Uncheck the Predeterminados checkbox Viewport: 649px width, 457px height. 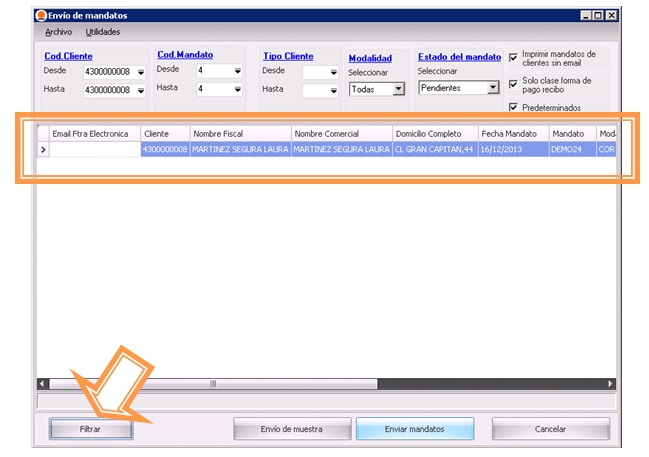point(514,107)
